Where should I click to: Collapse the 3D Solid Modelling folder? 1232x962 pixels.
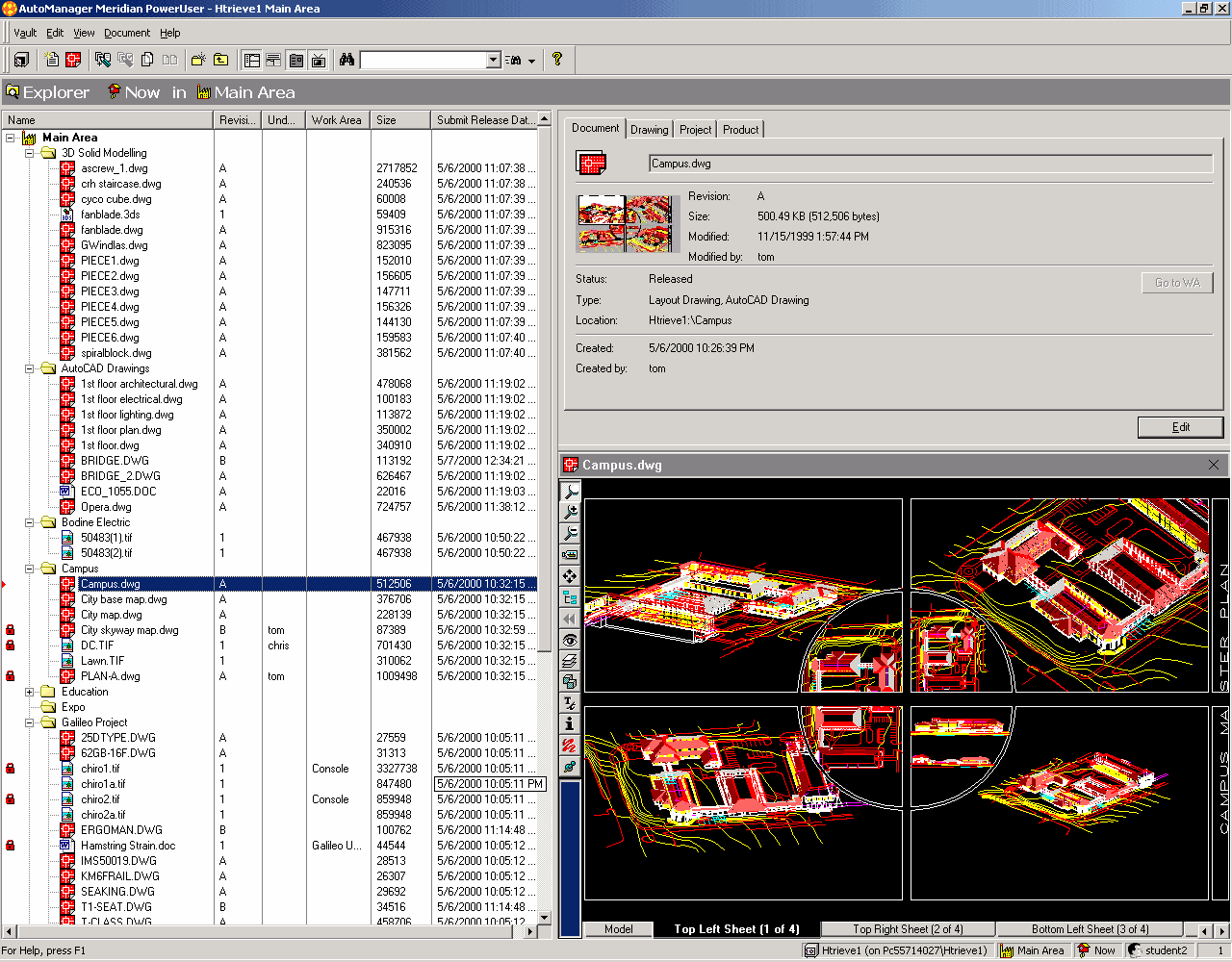pyautogui.click(x=29, y=153)
